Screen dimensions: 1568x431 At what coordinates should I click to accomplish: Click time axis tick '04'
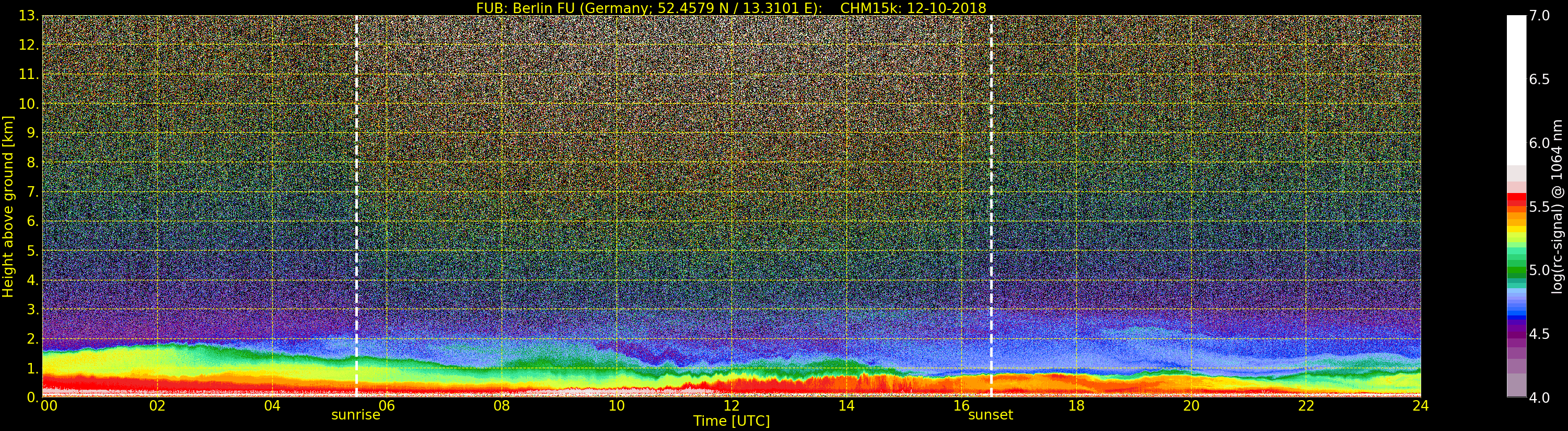[x=272, y=406]
